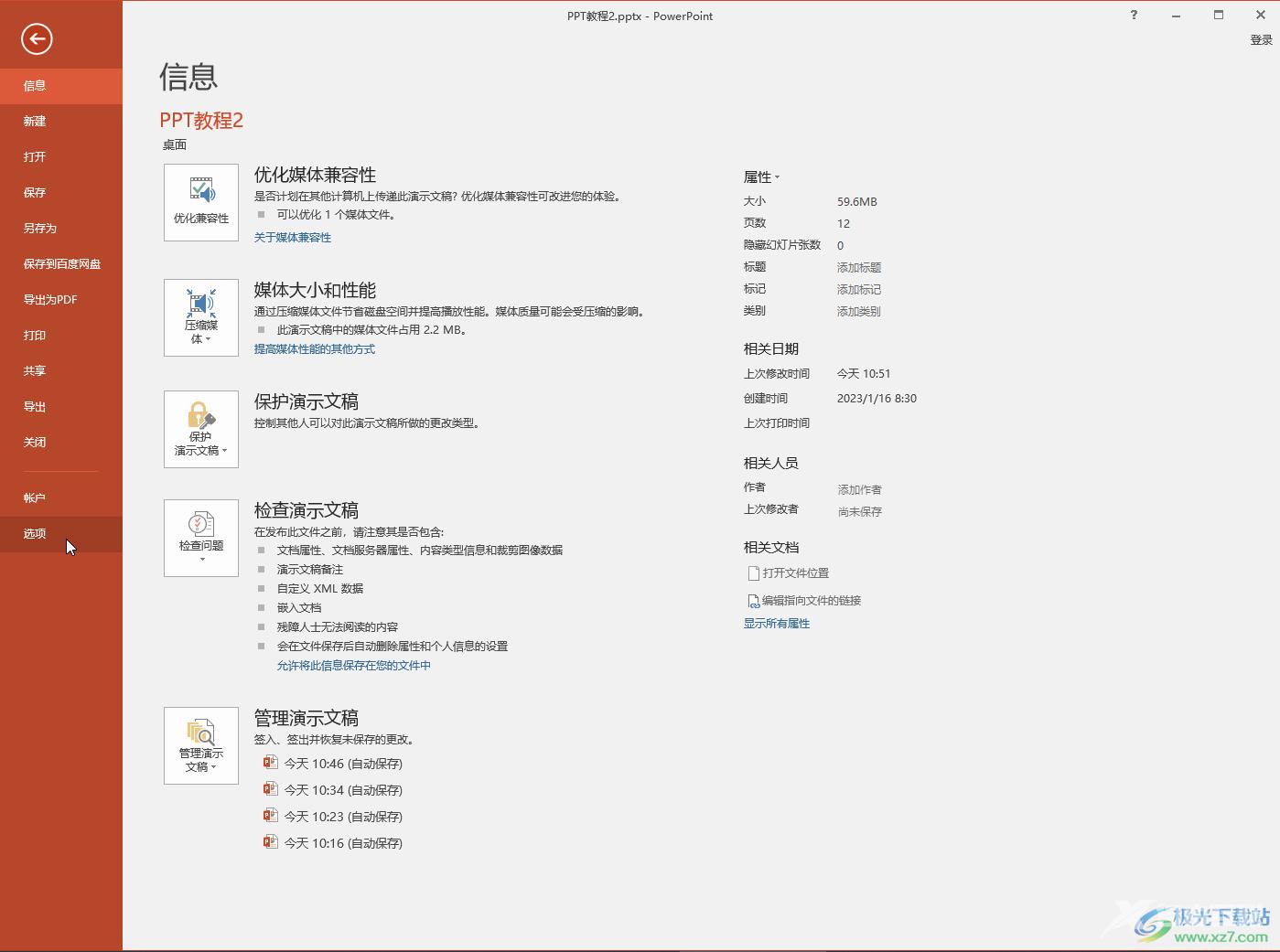The height and width of the screenshot is (952, 1280).
Task: Open 打印 in the sidebar
Action: (x=61, y=336)
